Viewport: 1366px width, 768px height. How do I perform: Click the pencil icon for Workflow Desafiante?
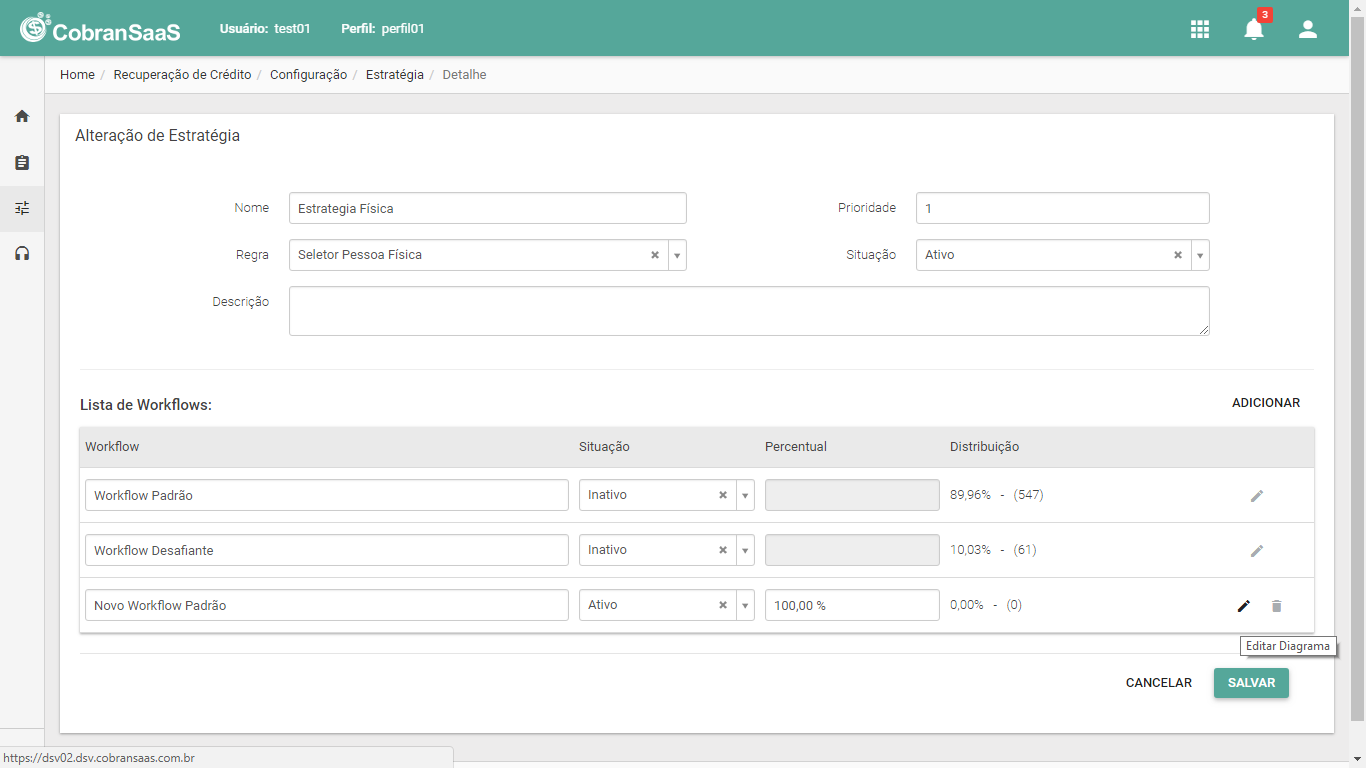tap(1257, 550)
